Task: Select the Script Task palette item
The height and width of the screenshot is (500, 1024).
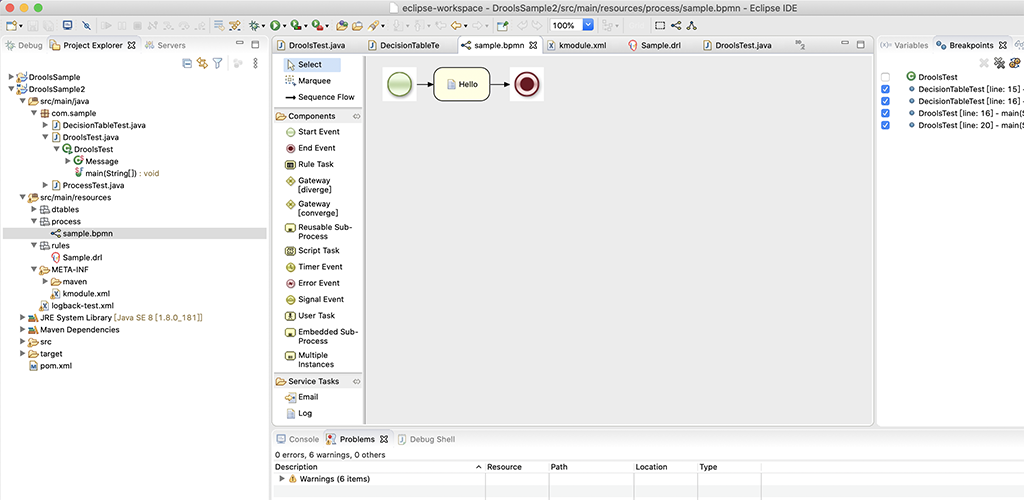Action: pos(313,251)
